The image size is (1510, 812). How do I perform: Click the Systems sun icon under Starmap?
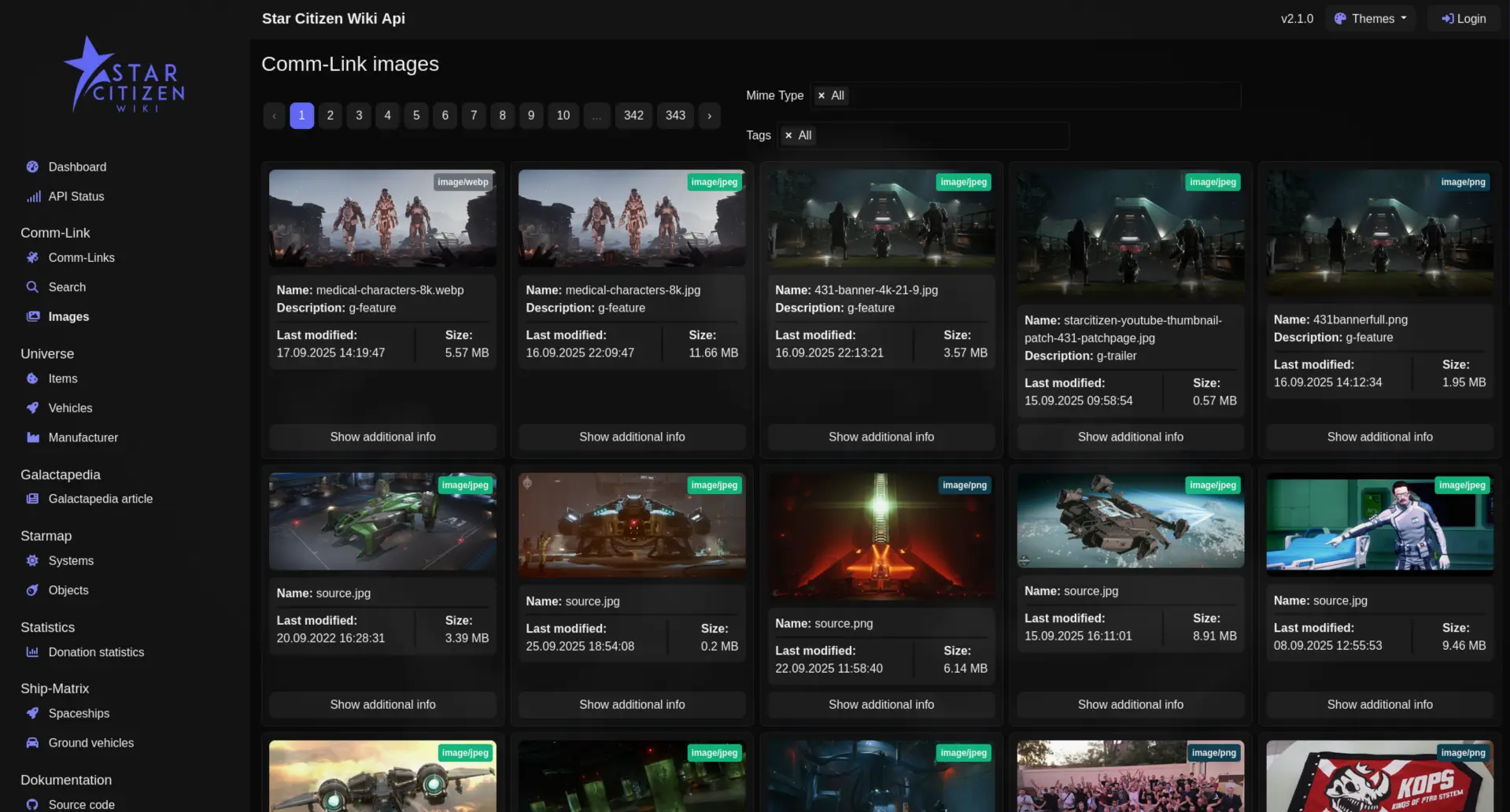point(32,560)
